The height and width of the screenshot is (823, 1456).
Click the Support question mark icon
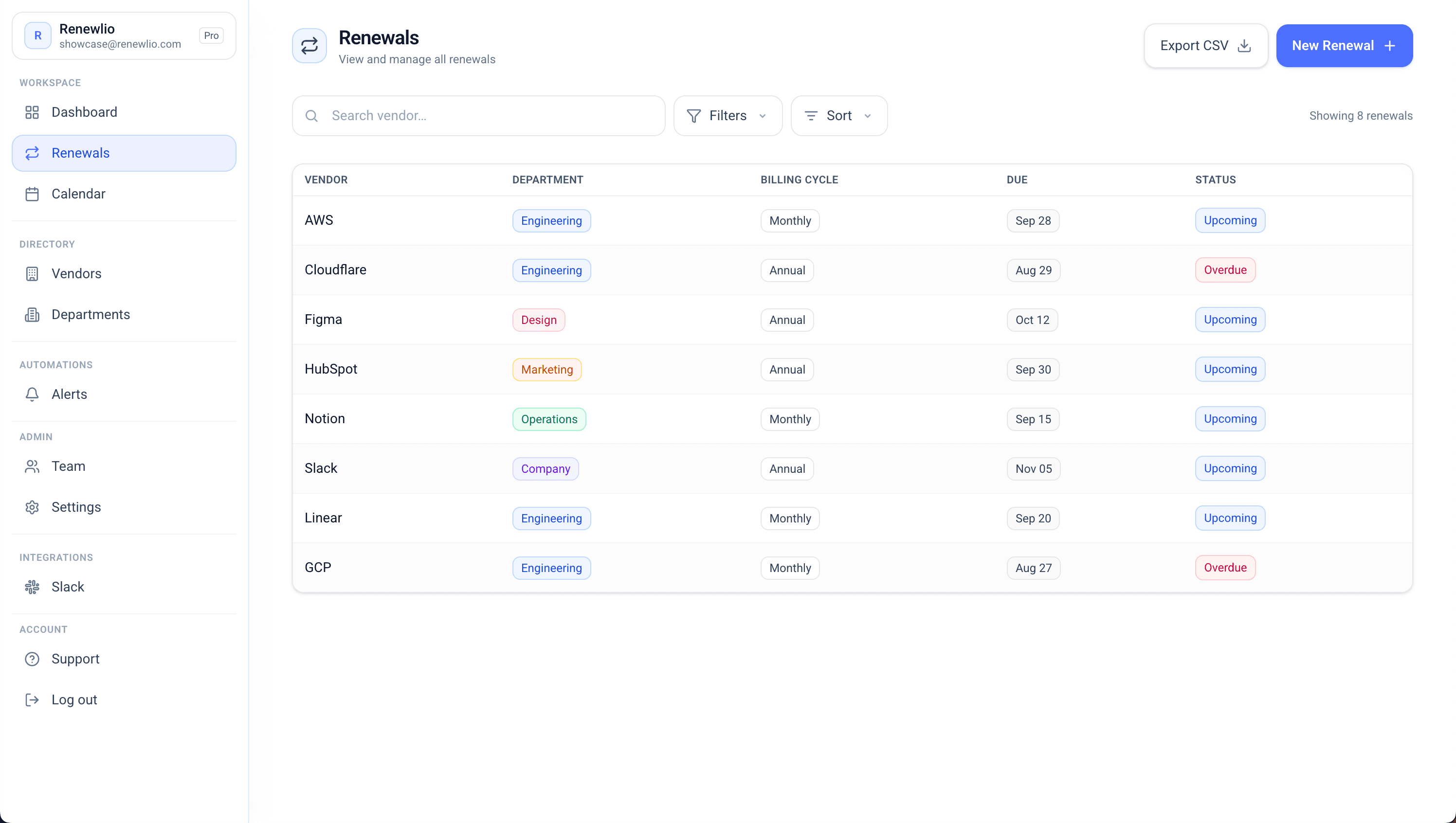[x=32, y=659]
